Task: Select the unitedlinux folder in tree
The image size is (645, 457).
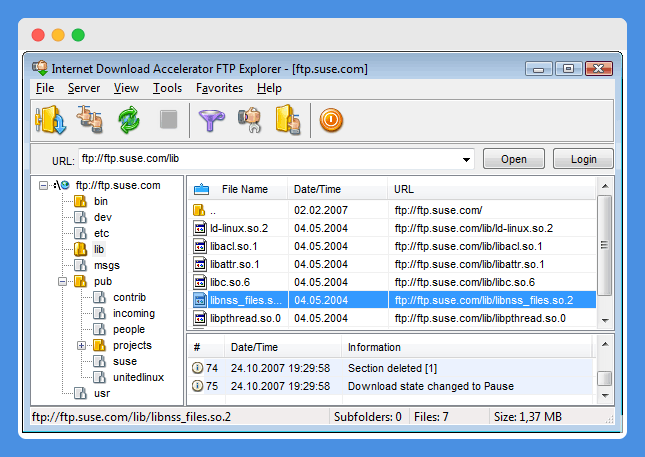Action: click(x=138, y=377)
